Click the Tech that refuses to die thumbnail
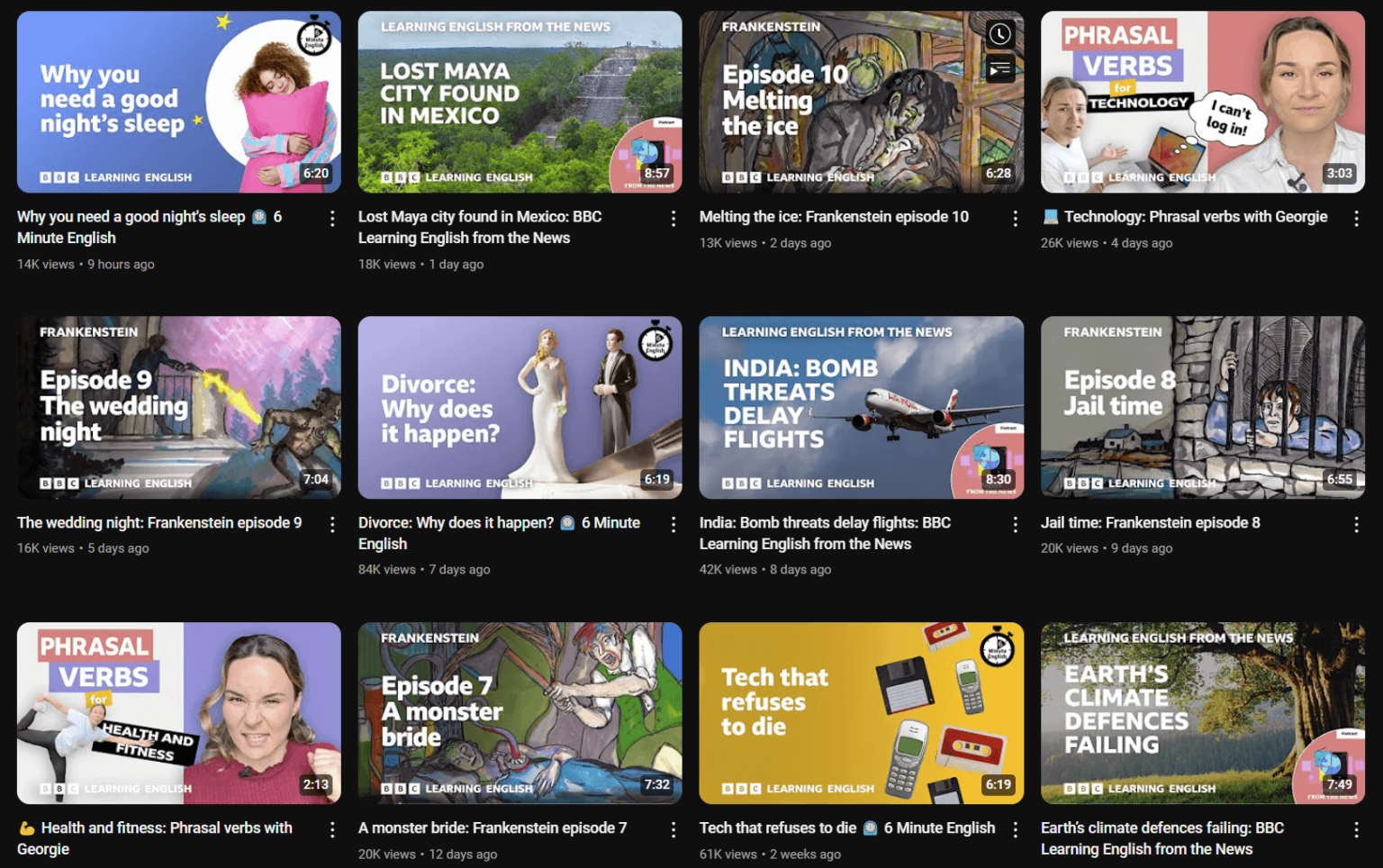The image size is (1383, 868). 861,712
